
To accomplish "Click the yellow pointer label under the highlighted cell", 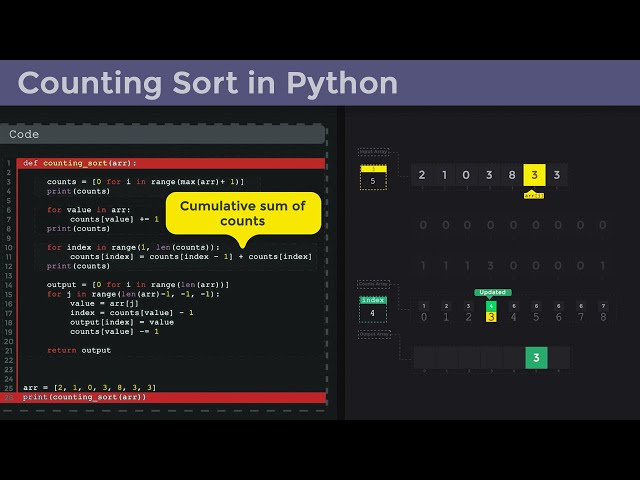I will [534, 196].
